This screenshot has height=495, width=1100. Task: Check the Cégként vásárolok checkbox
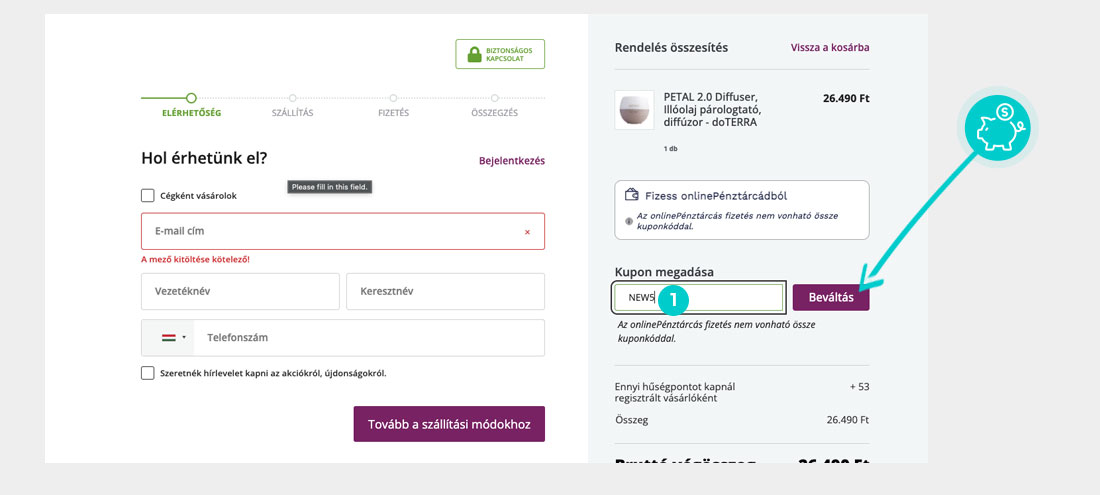pyautogui.click(x=148, y=196)
